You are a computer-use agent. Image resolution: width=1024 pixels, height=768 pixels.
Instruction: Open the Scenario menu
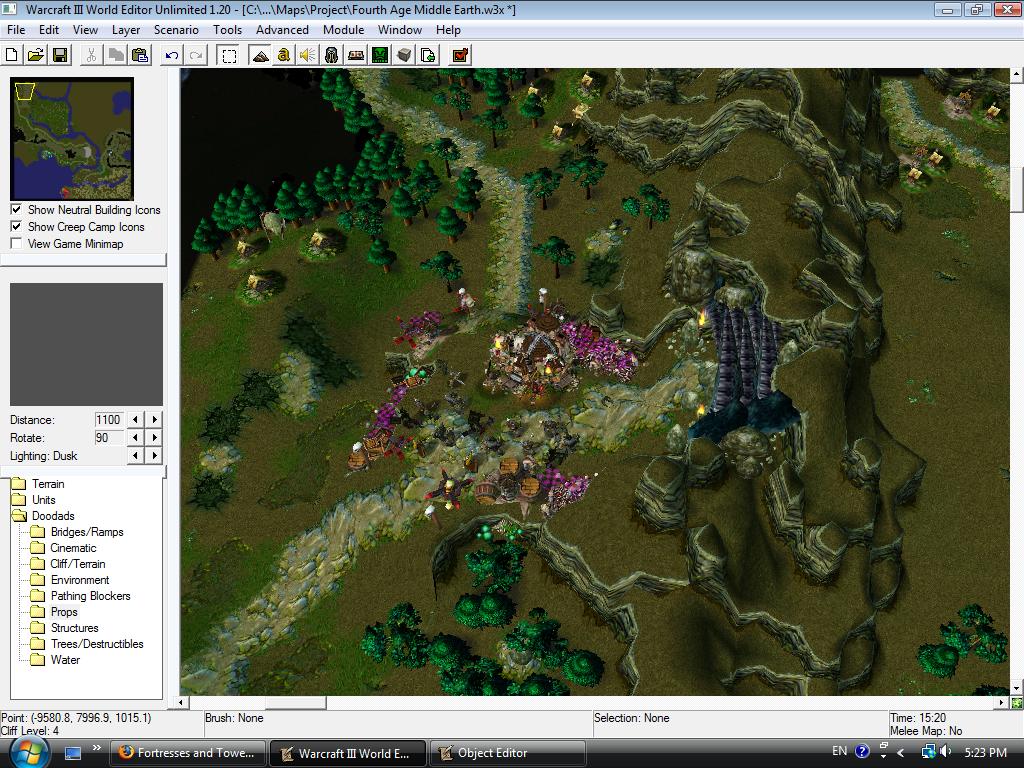coord(176,30)
